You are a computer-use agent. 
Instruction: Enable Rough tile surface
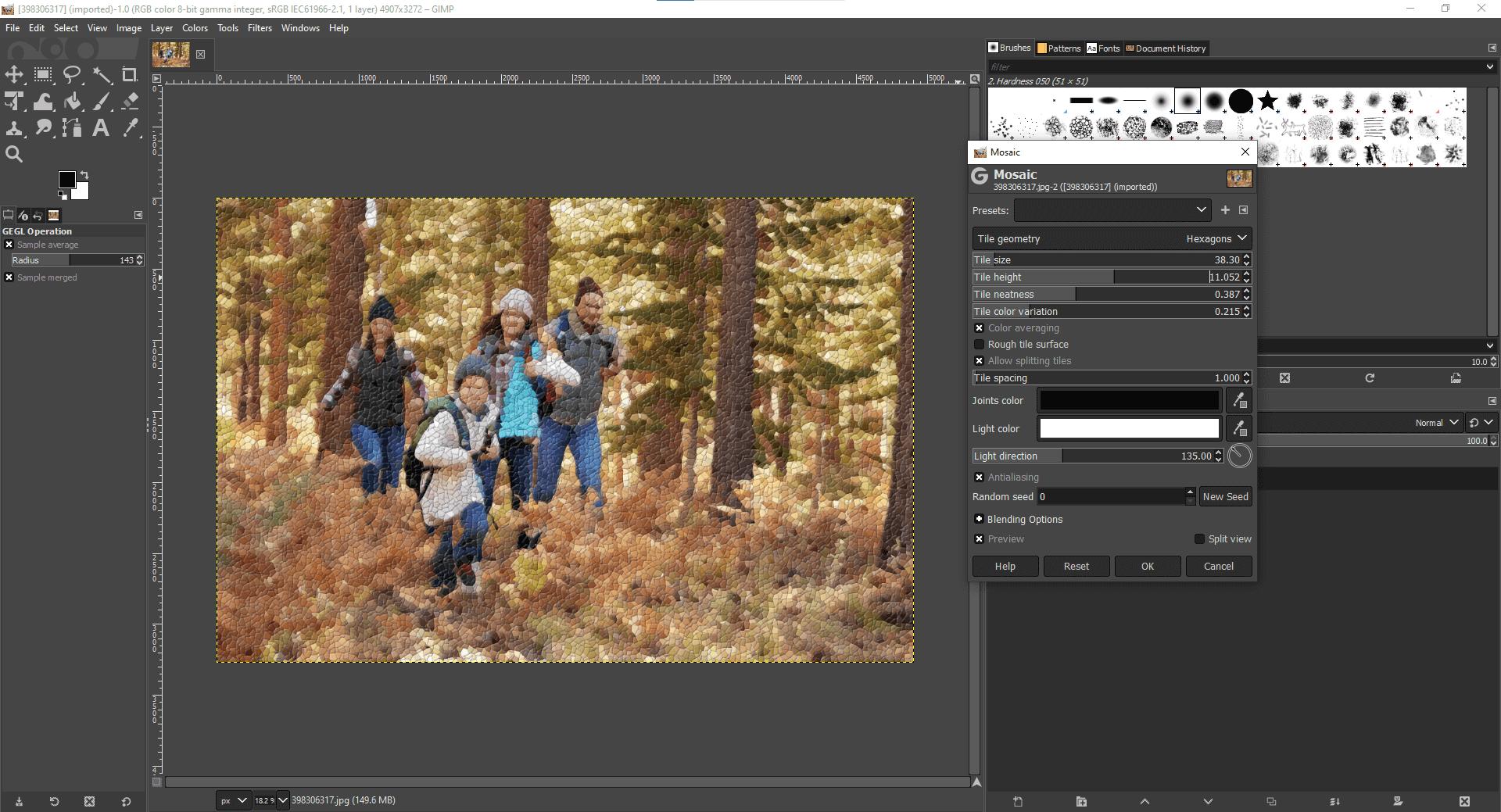(x=978, y=345)
